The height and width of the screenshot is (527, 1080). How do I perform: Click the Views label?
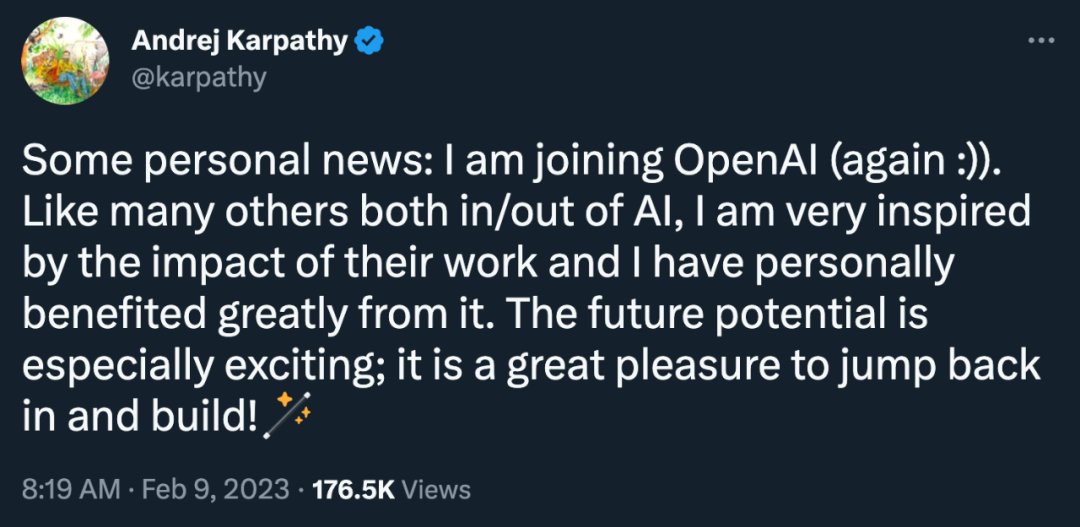coord(436,490)
